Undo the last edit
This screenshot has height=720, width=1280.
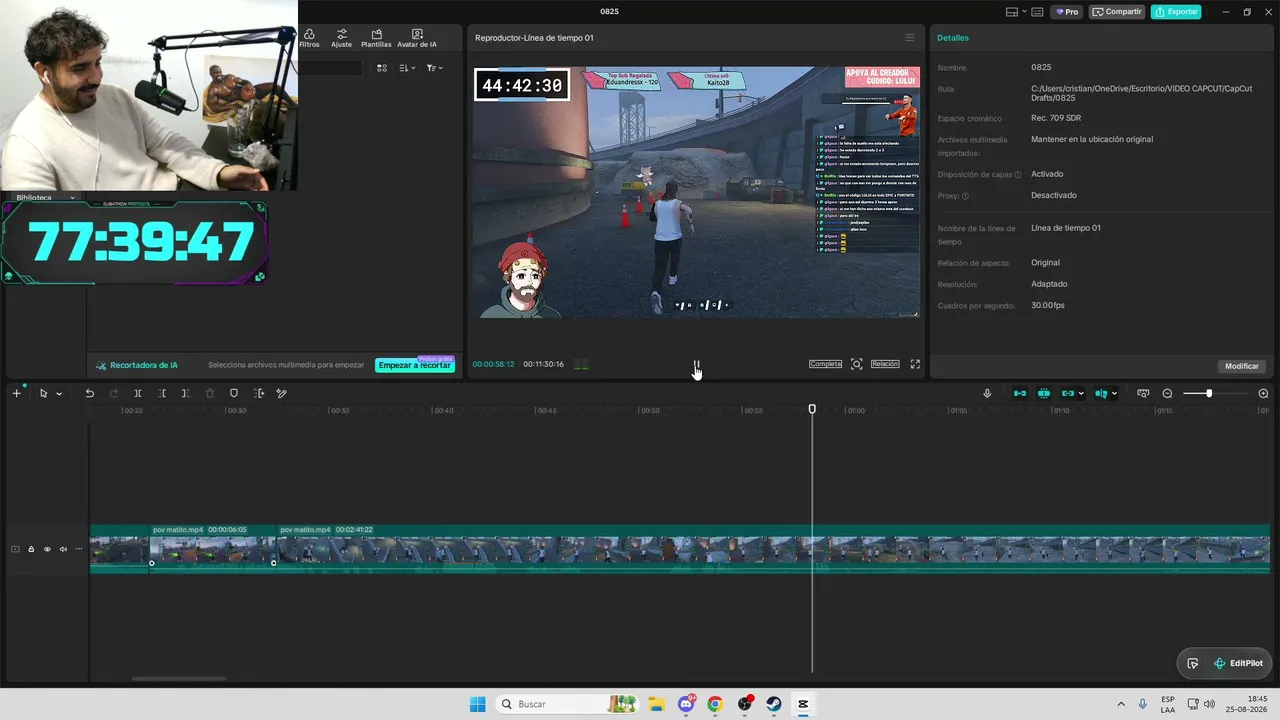89,394
